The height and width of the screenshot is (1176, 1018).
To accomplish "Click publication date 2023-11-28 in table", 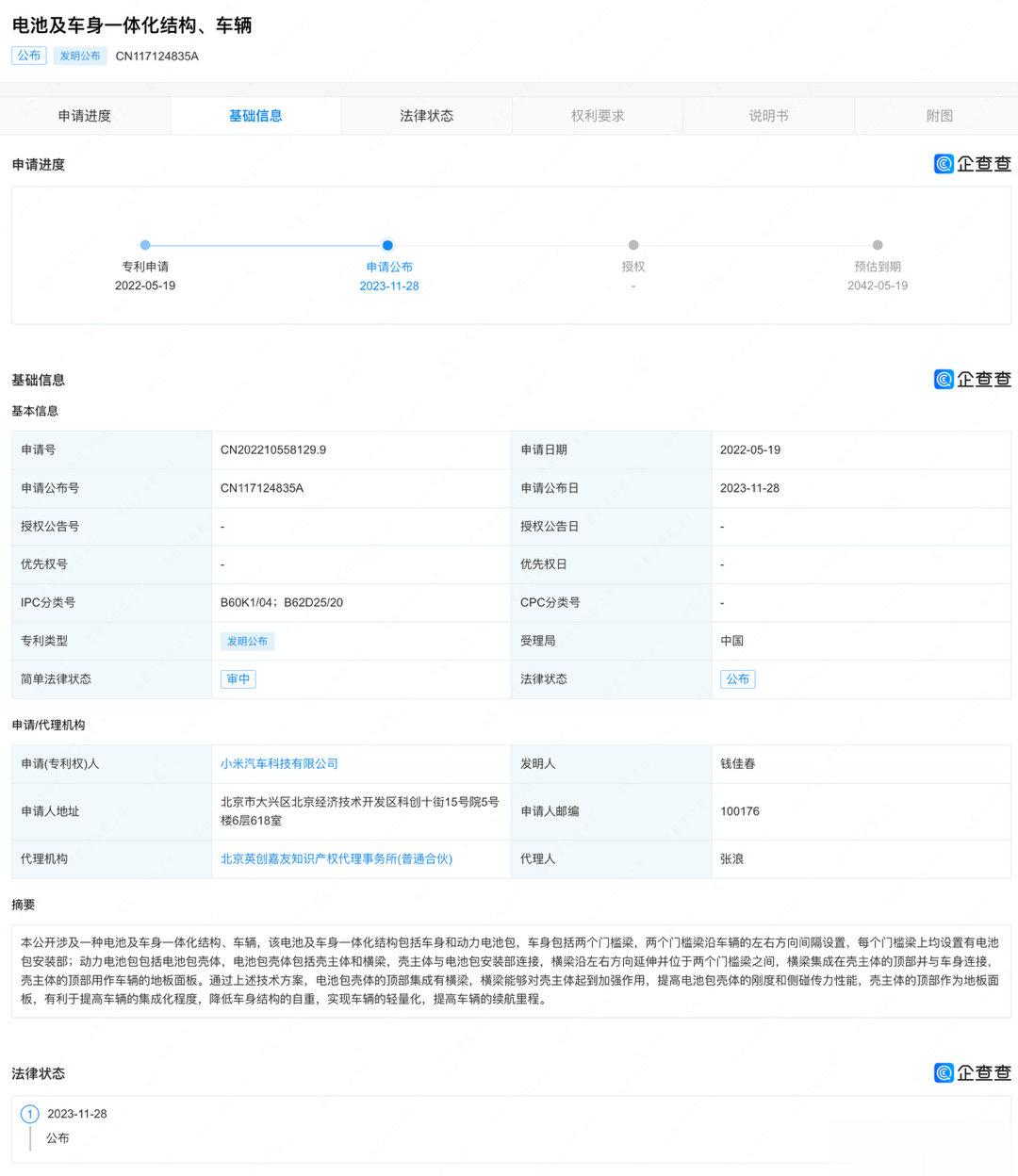I will [x=750, y=489].
